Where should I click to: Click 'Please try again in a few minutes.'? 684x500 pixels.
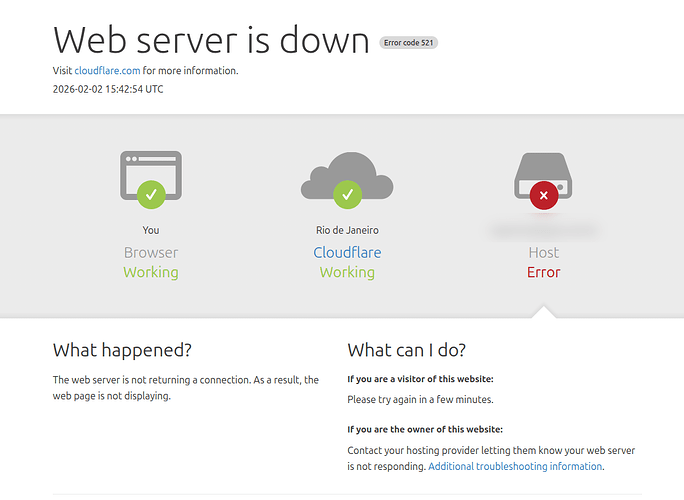[420, 400]
